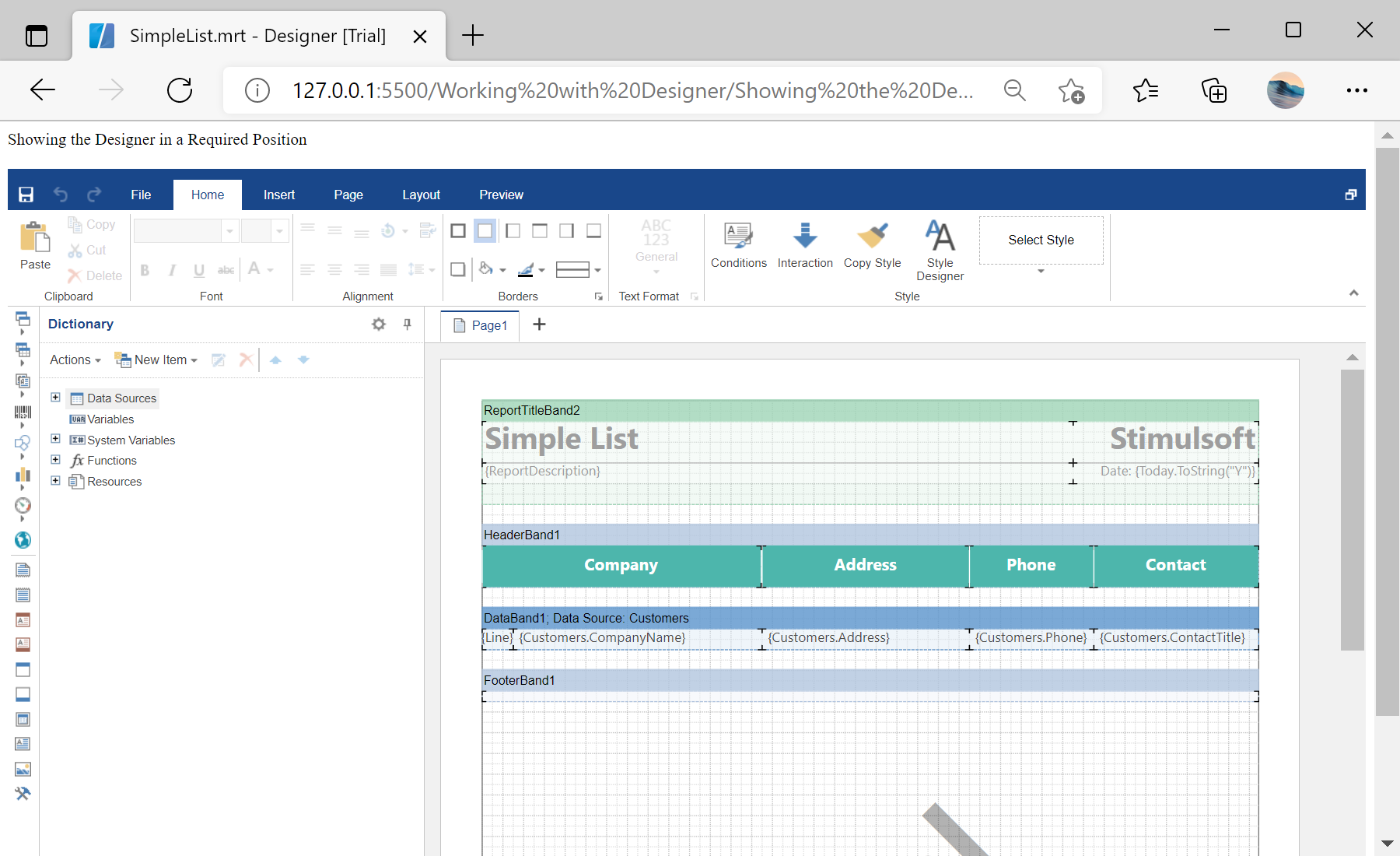
Task: Zoom out using the browser magnifier icon
Action: (x=1014, y=90)
